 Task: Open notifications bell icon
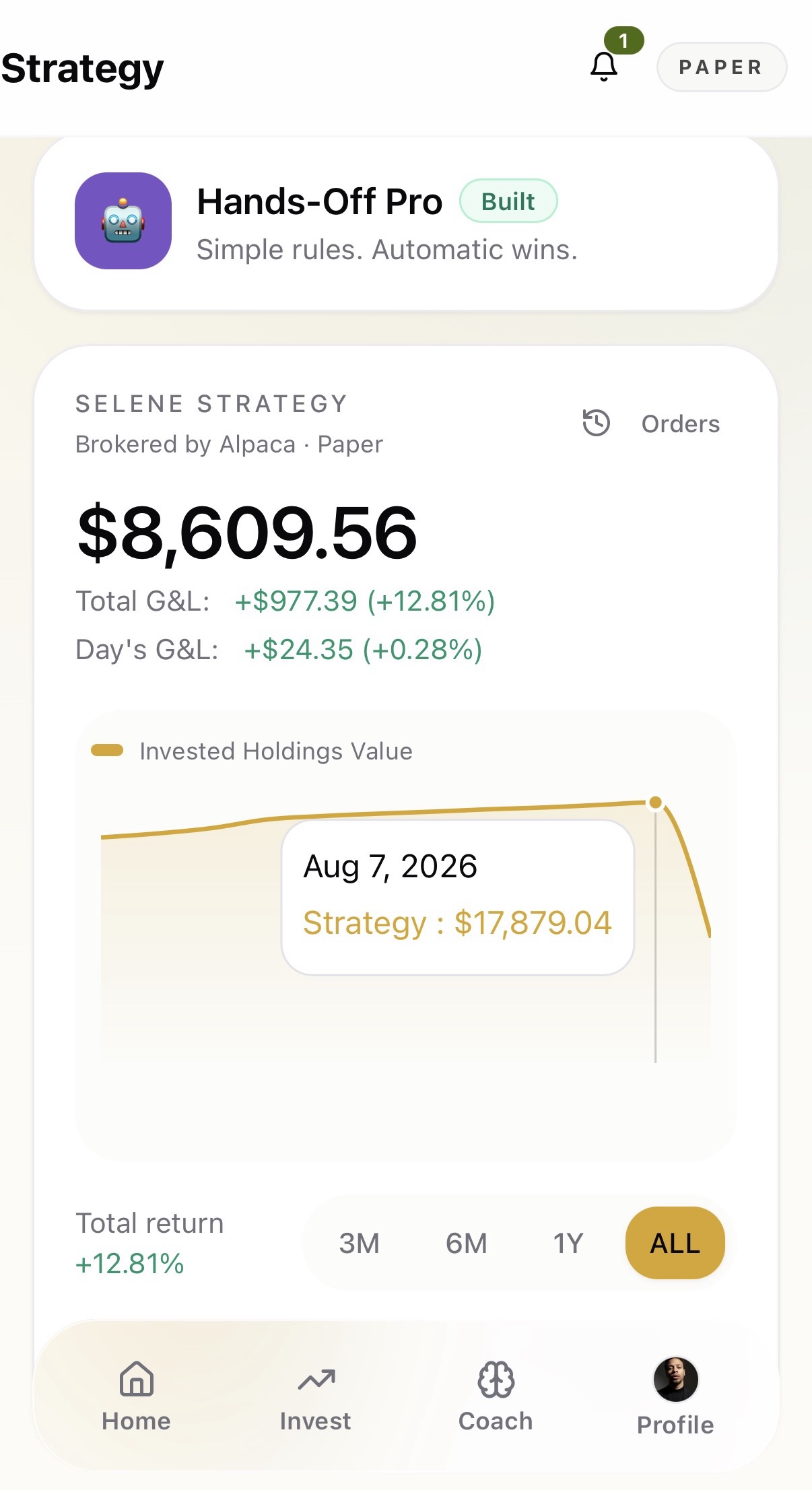click(x=604, y=67)
